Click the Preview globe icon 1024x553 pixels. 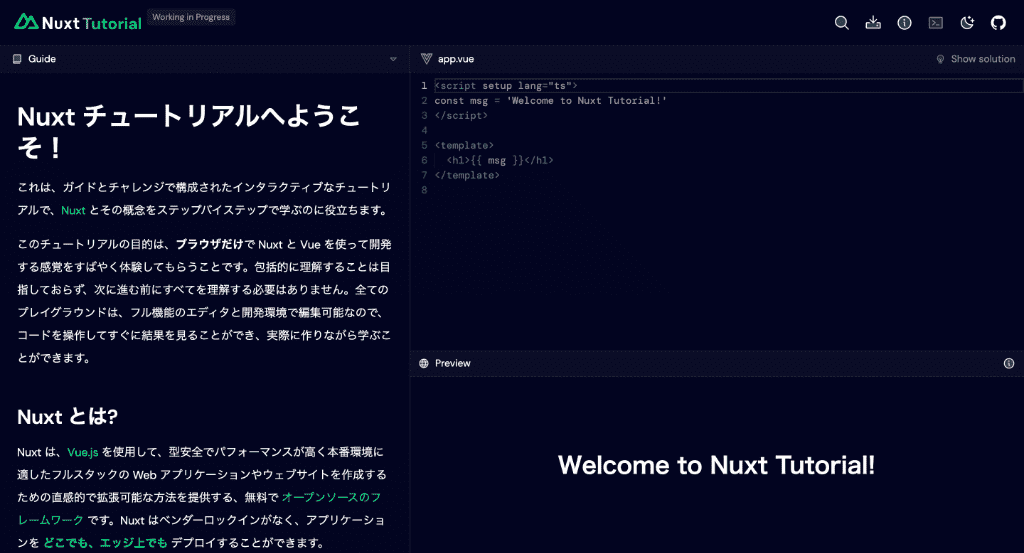tap(424, 363)
